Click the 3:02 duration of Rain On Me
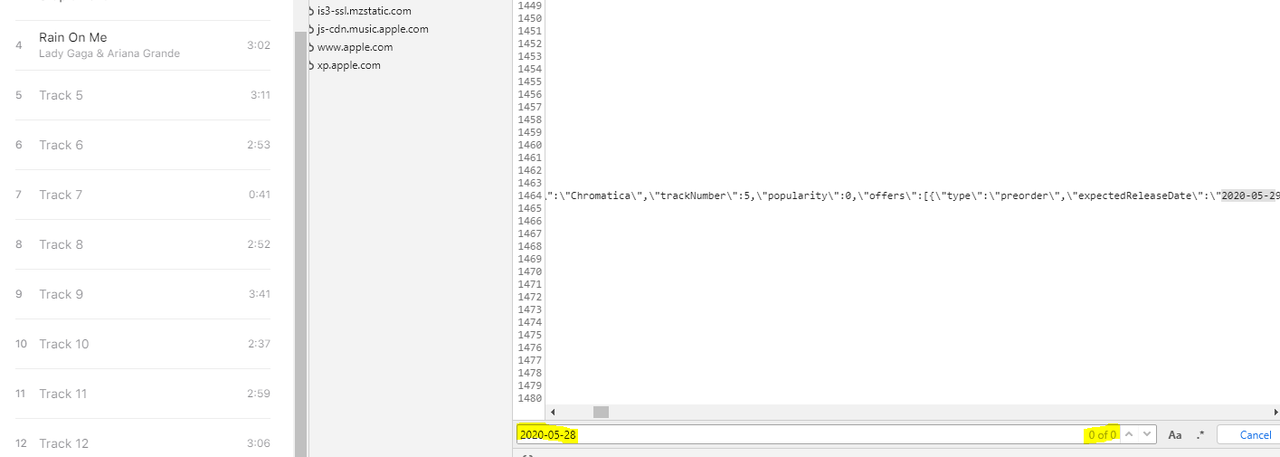 (x=258, y=45)
